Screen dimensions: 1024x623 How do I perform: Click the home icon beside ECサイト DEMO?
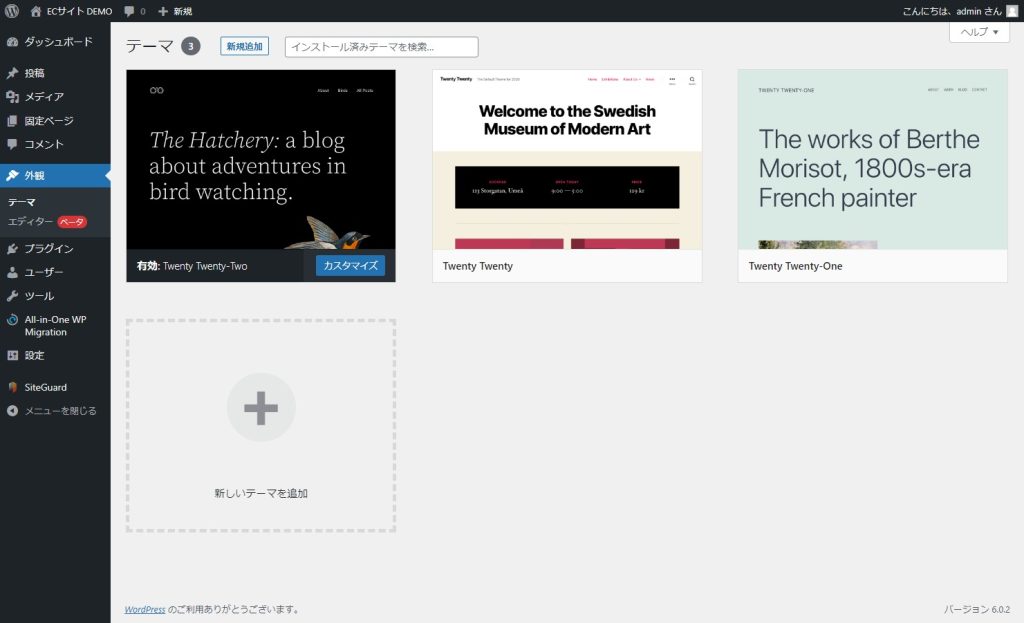pyautogui.click(x=37, y=11)
